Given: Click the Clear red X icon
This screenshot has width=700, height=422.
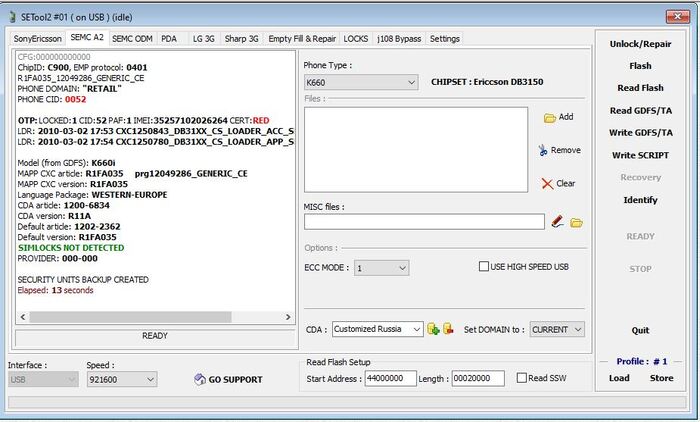Looking at the screenshot, I should (x=547, y=184).
